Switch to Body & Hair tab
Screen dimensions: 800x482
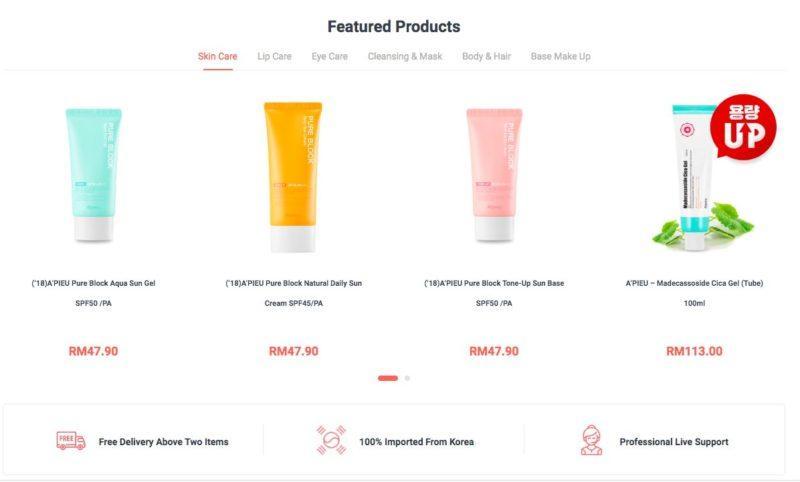point(486,56)
